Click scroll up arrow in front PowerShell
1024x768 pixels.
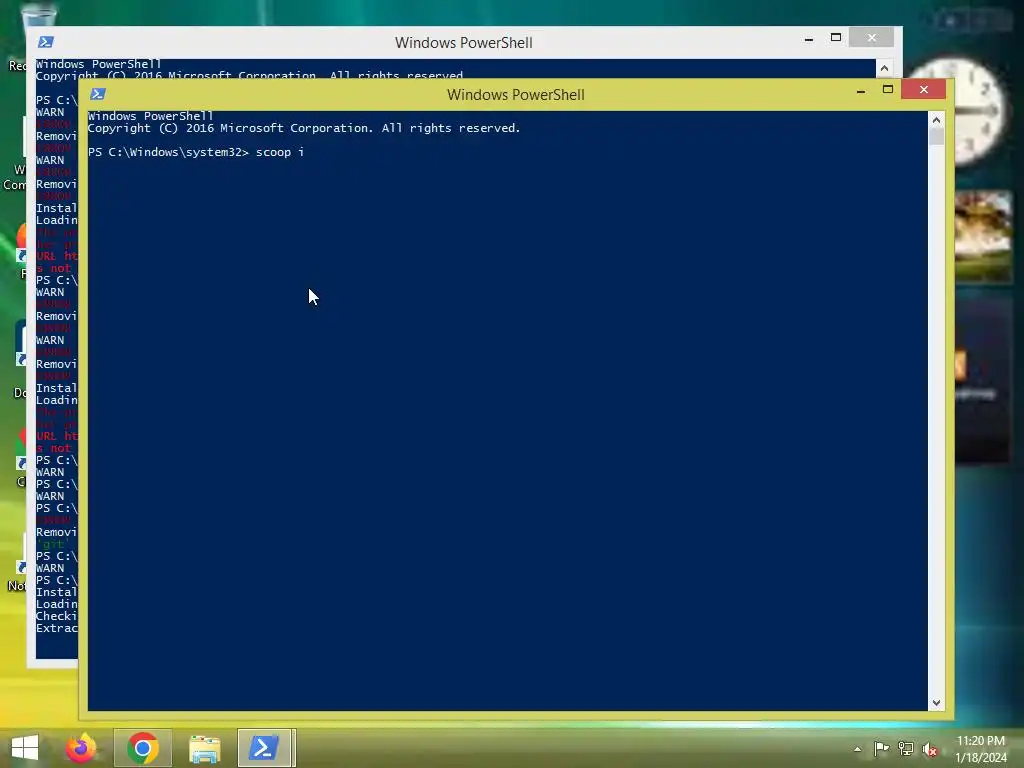tap(936, 120)
